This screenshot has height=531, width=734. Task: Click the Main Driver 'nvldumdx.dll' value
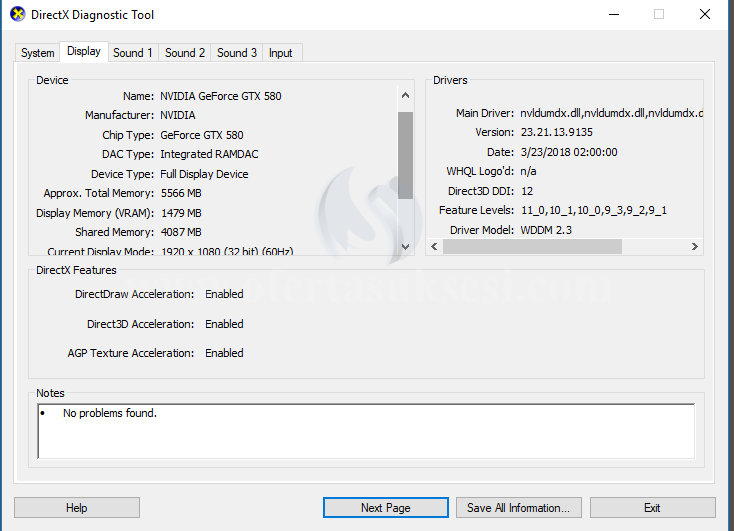[x=611, y=113]
